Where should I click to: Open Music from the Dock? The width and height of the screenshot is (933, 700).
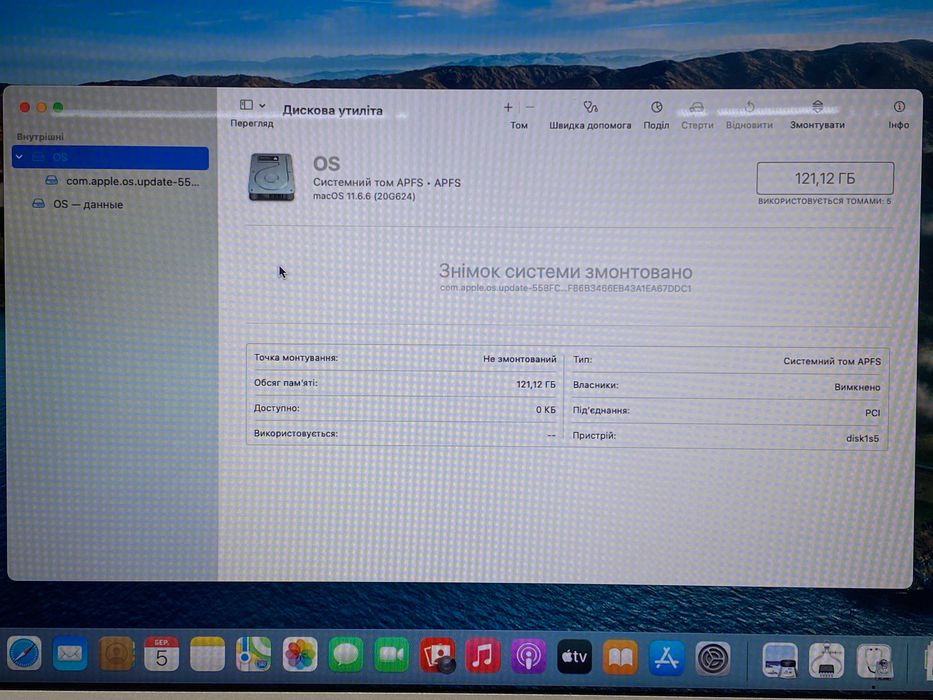pyautogui.click(x=483, y=655)
